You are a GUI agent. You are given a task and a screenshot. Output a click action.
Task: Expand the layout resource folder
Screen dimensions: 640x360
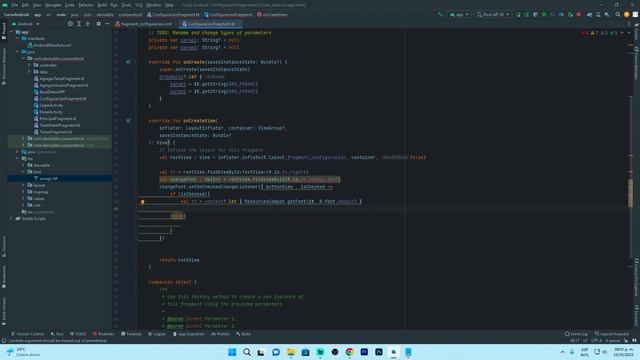[23, 185]
